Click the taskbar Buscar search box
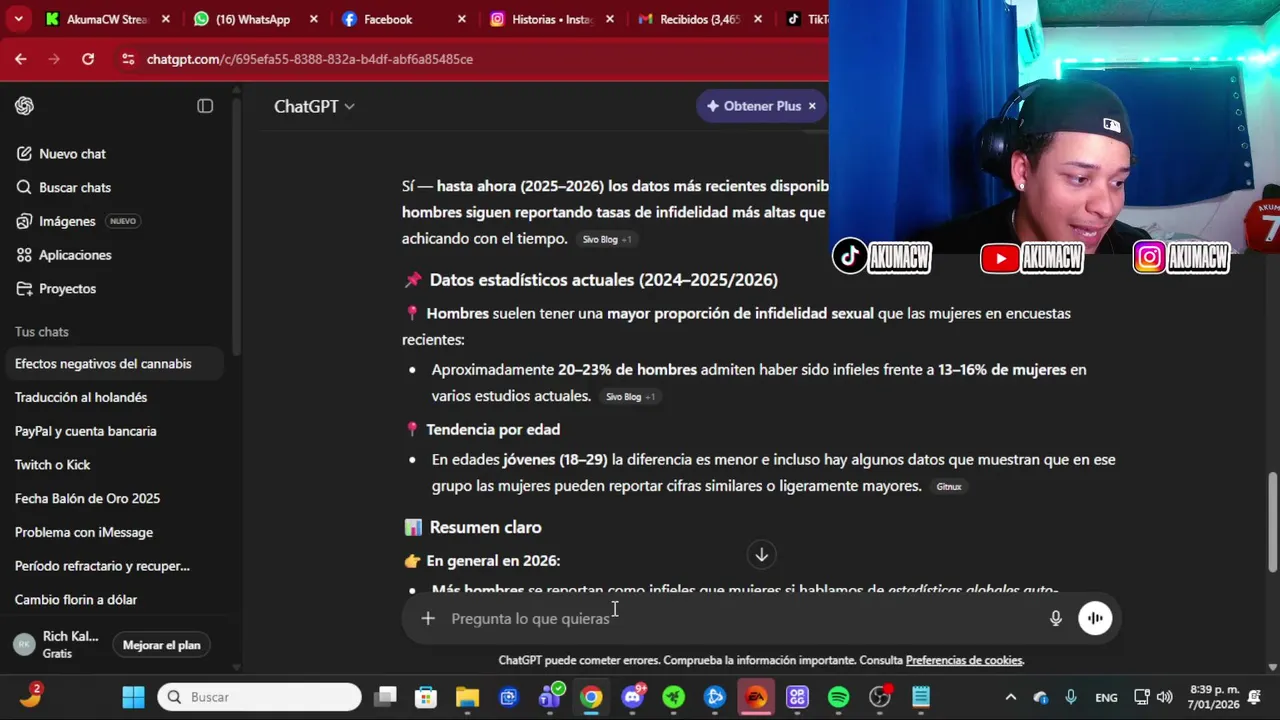 (259, 697)
